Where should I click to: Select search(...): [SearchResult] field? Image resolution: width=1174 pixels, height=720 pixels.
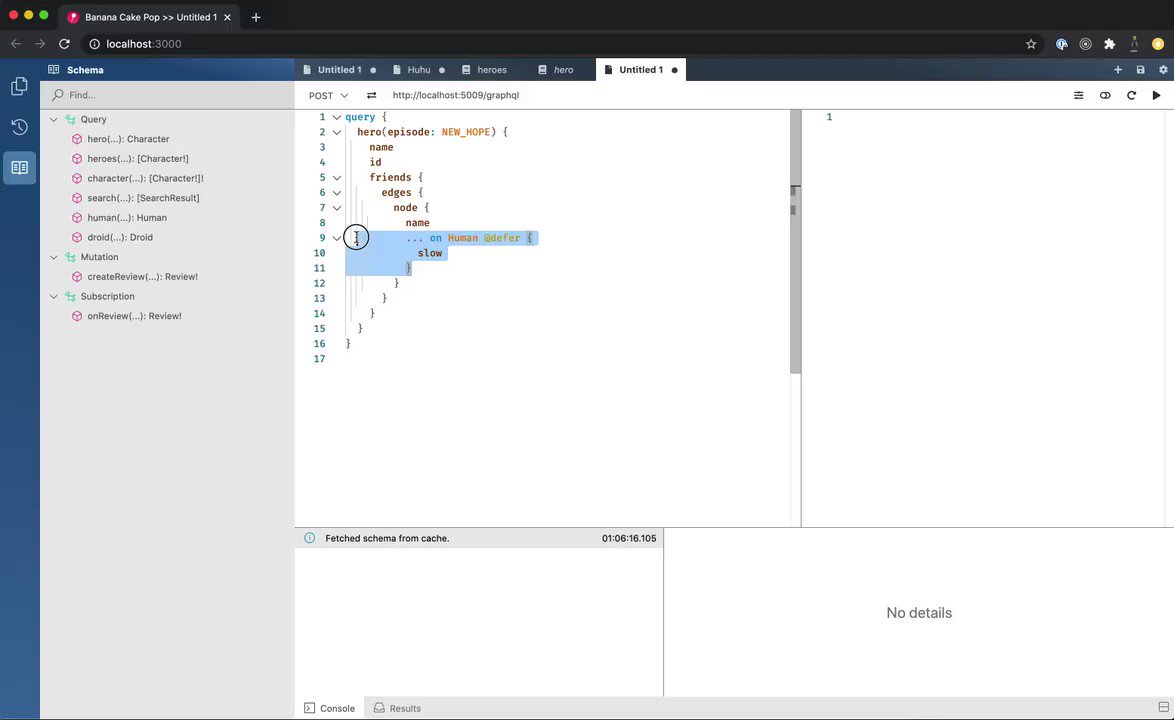(143, 198)
